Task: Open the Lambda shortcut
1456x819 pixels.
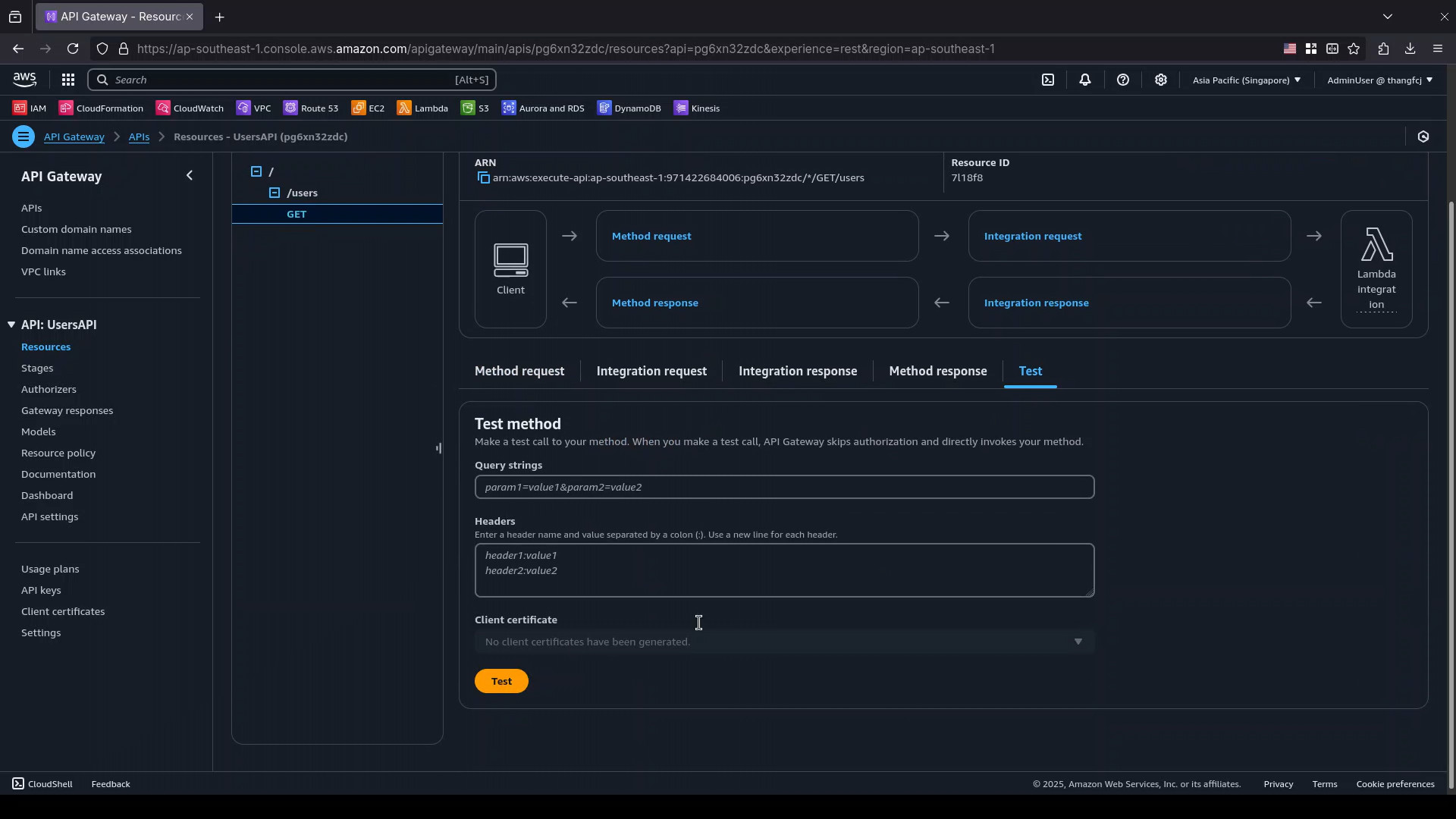Action: pos(422,108)
